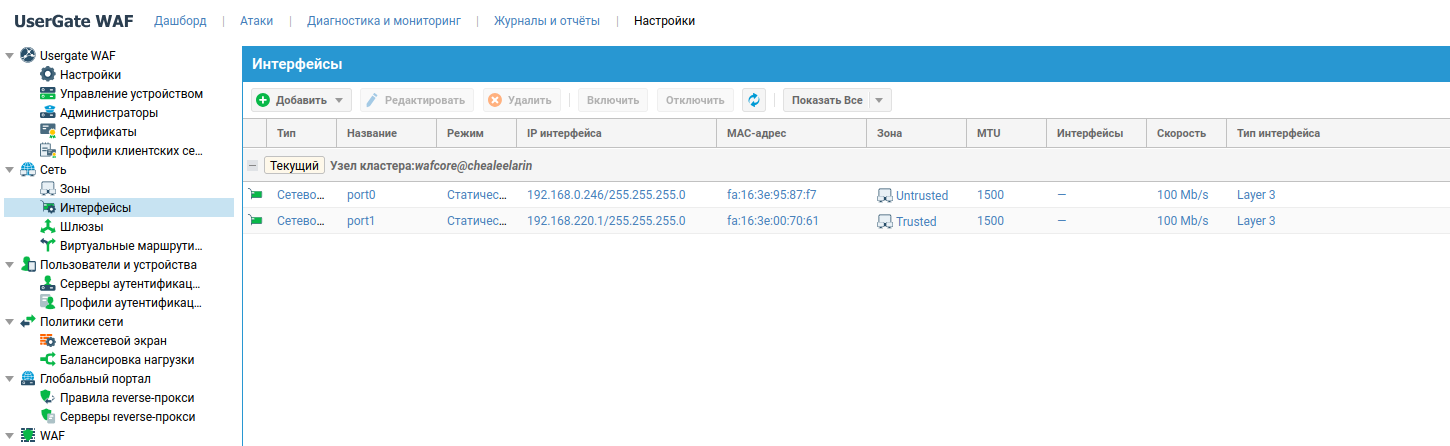Click the Untrusted zone icon
This screenshot has height=446, width=1450.
click(x=884, y=195)
